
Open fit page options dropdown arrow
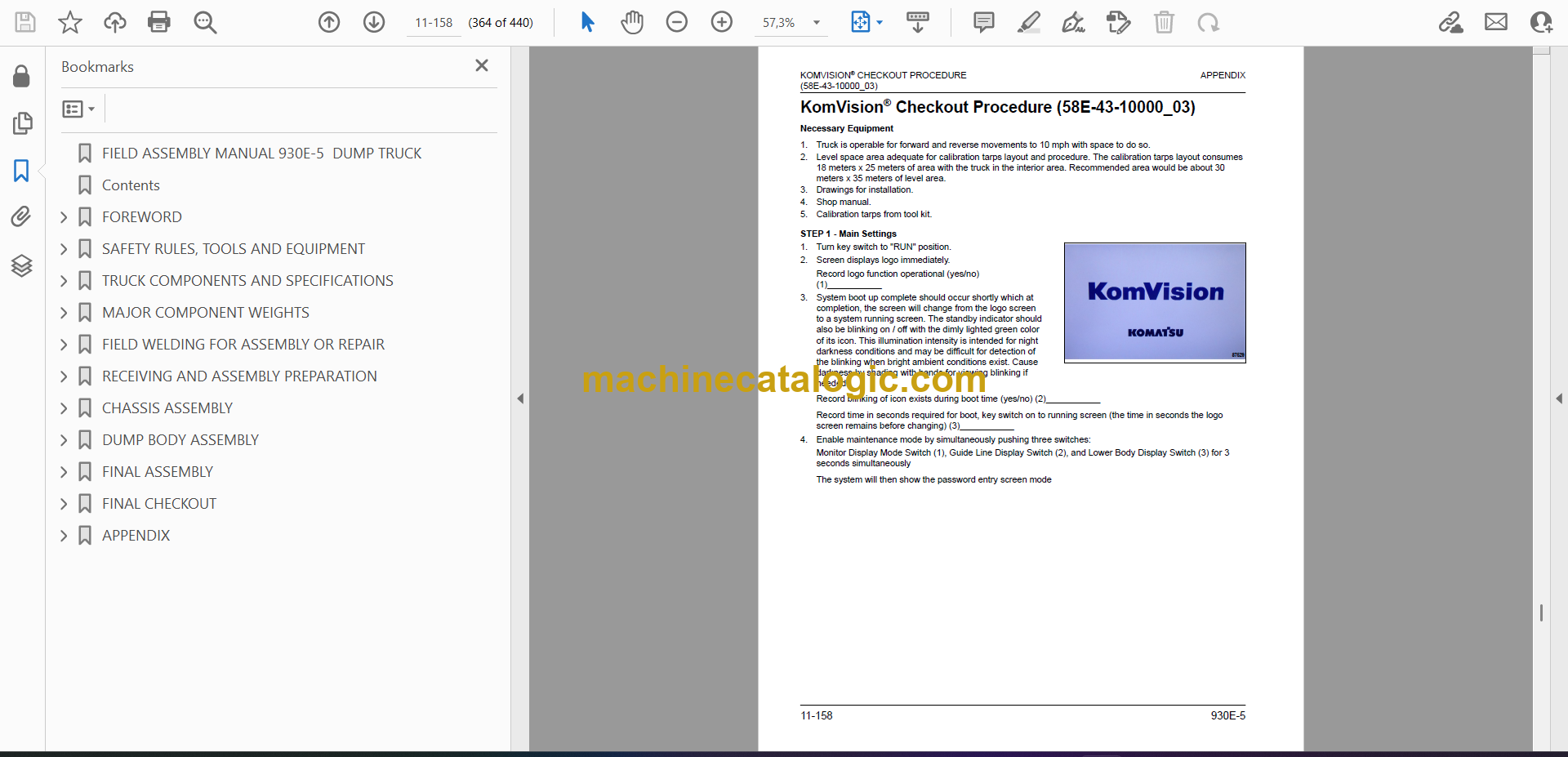880,23
